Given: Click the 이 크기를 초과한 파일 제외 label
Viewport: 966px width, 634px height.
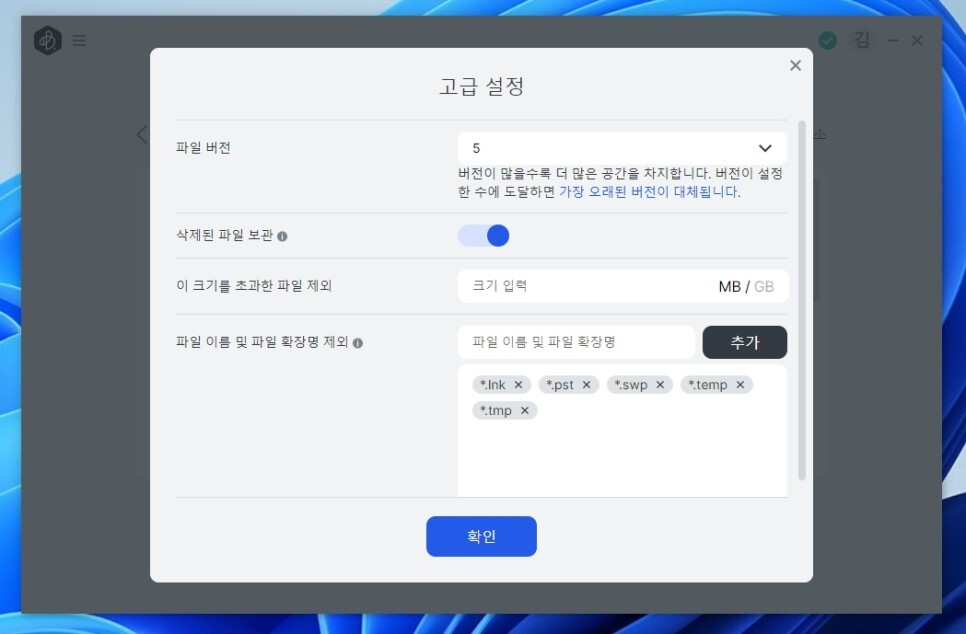Looking at the screenshot, I should [254, 286].
